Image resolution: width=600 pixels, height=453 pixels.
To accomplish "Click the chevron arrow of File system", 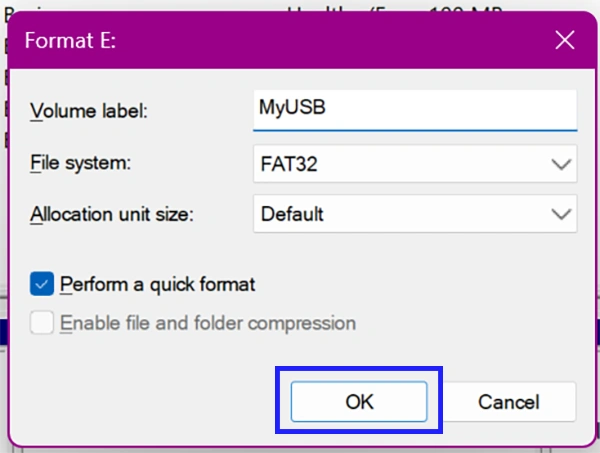I will click(561, 165).
